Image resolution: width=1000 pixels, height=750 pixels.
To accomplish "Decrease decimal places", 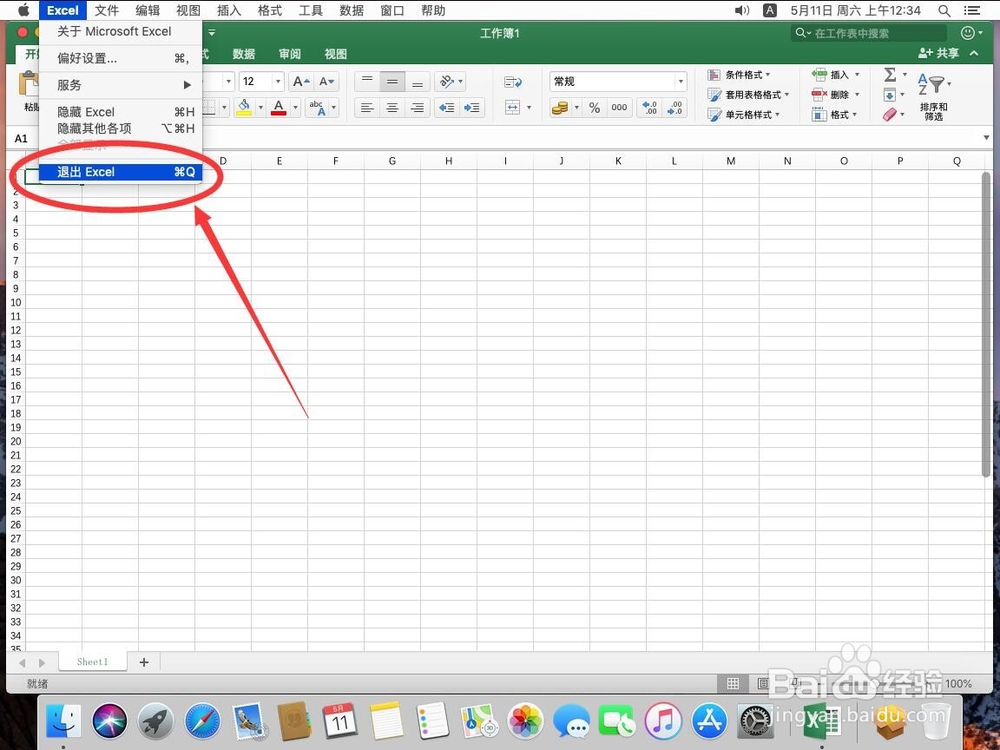I will coord(675,108).
